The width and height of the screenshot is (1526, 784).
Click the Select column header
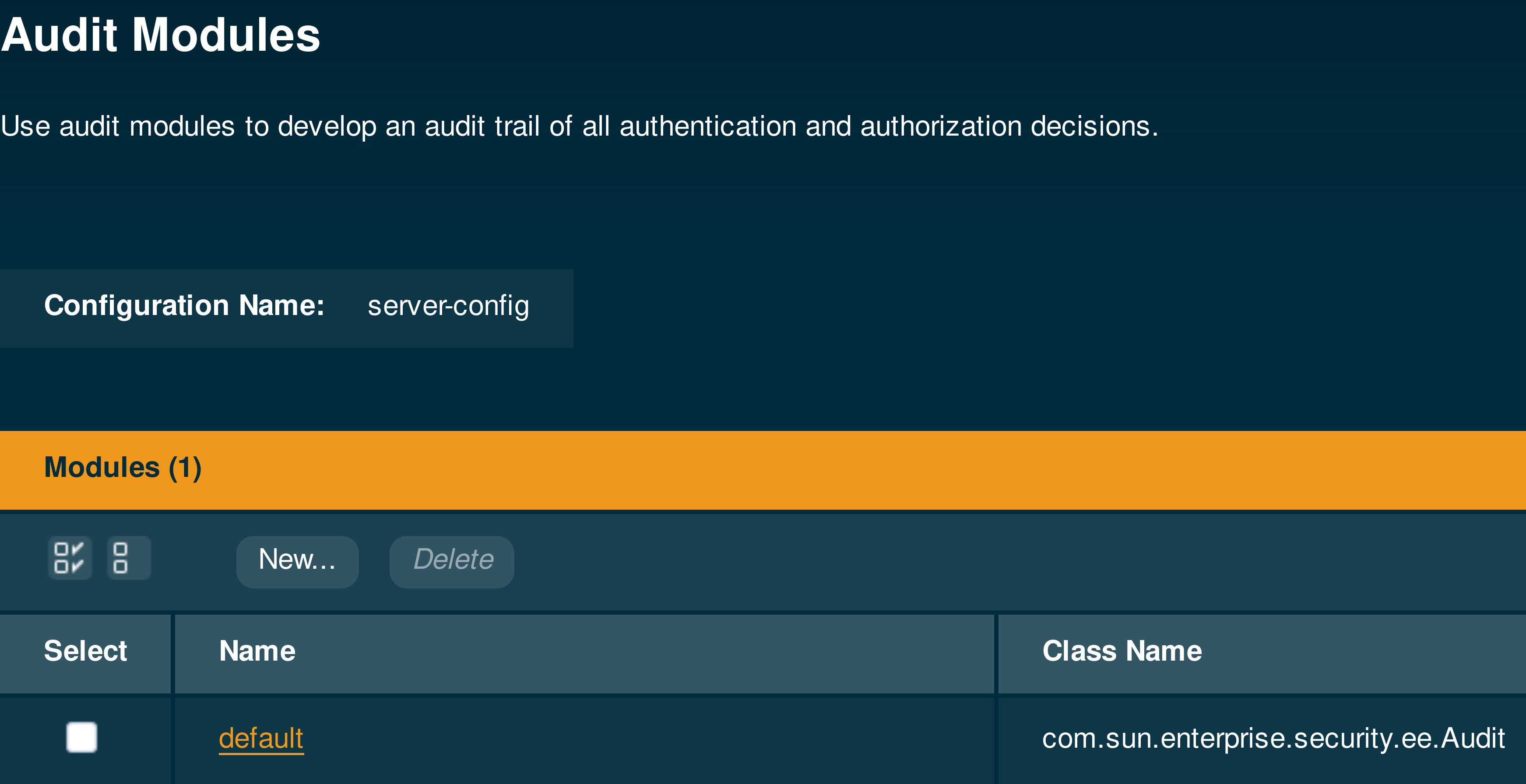[x=85, y=651]
